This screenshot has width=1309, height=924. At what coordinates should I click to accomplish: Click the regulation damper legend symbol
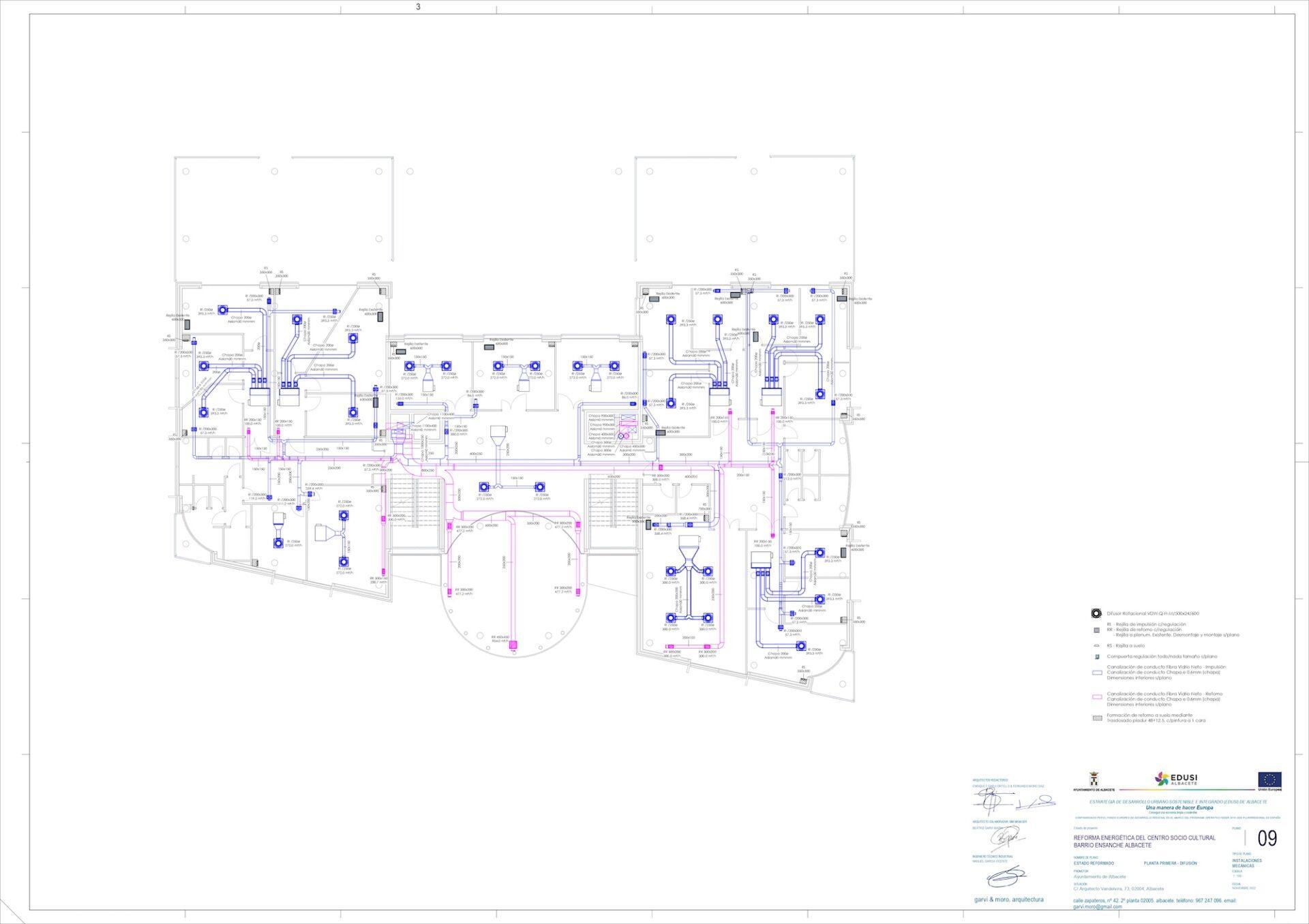(x=1096, y=657)
